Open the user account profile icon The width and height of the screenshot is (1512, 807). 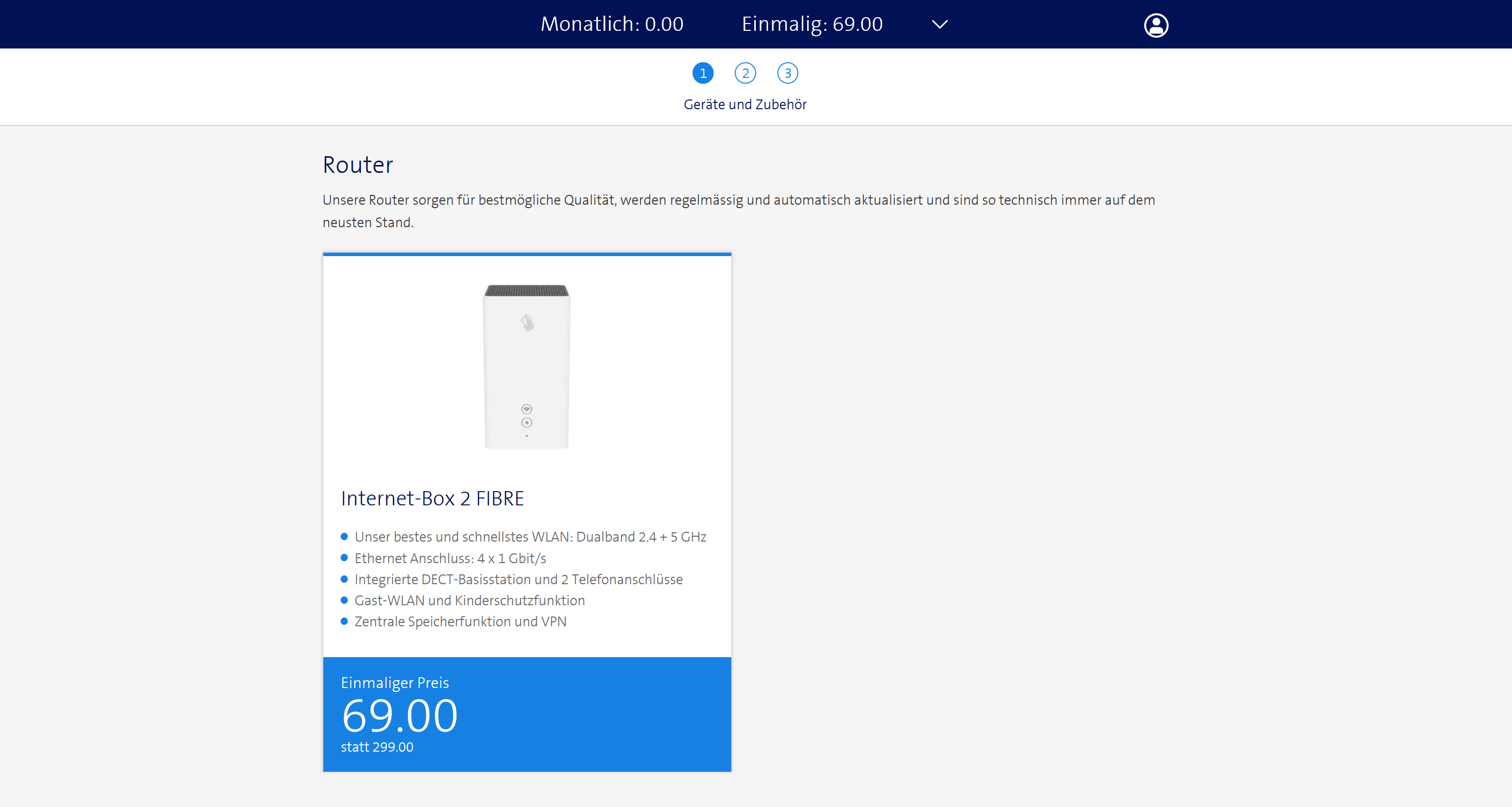(1156, 25)
